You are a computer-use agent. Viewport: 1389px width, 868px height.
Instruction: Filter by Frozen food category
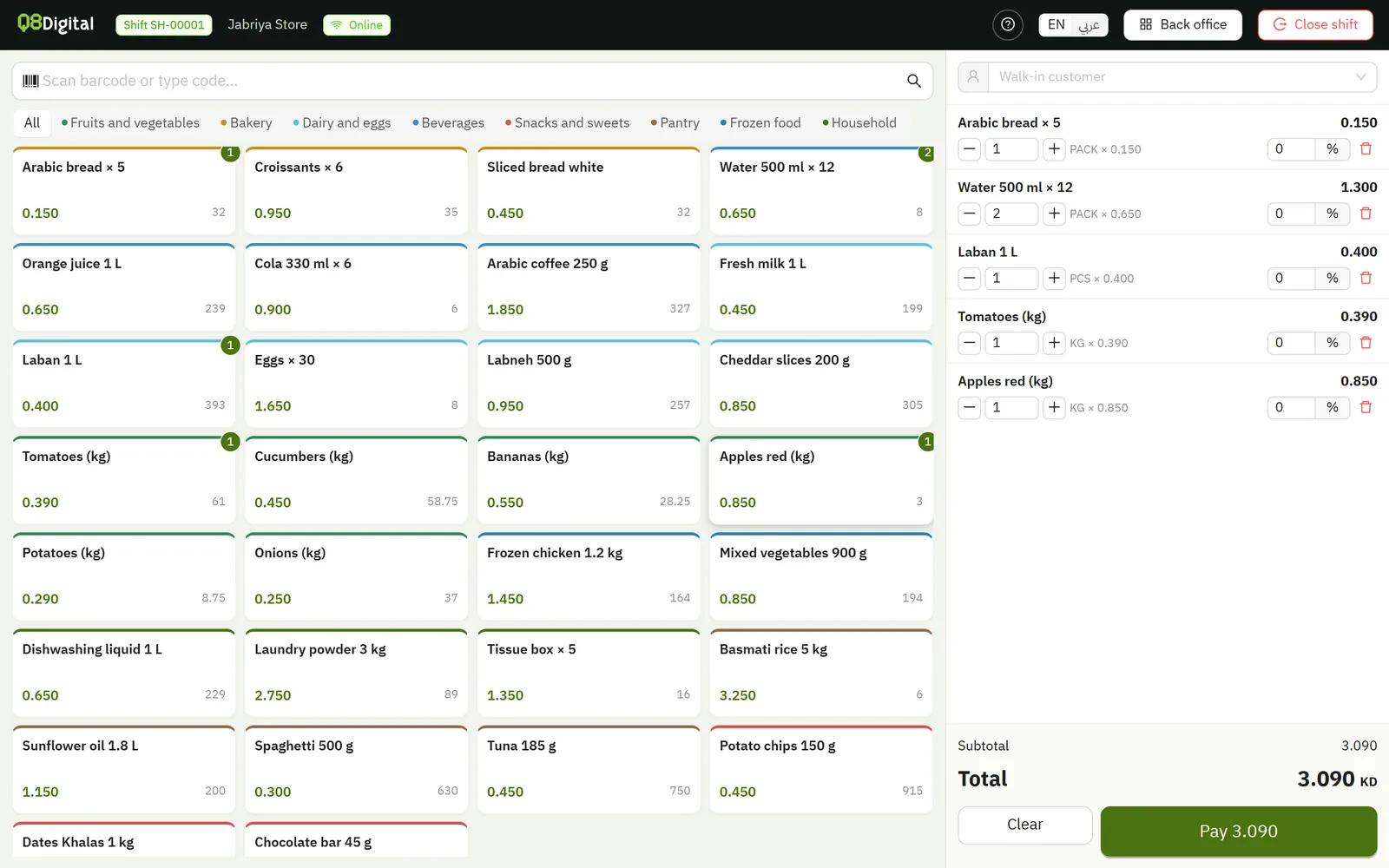(x=760, y=123)
